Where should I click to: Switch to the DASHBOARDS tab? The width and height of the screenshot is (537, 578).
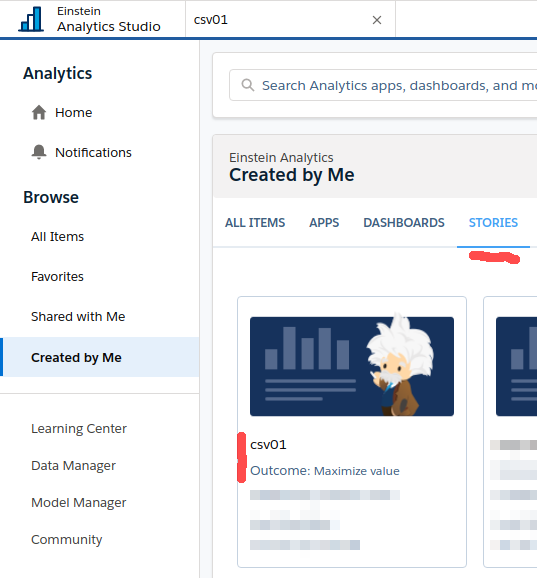(x=404, y=223)
